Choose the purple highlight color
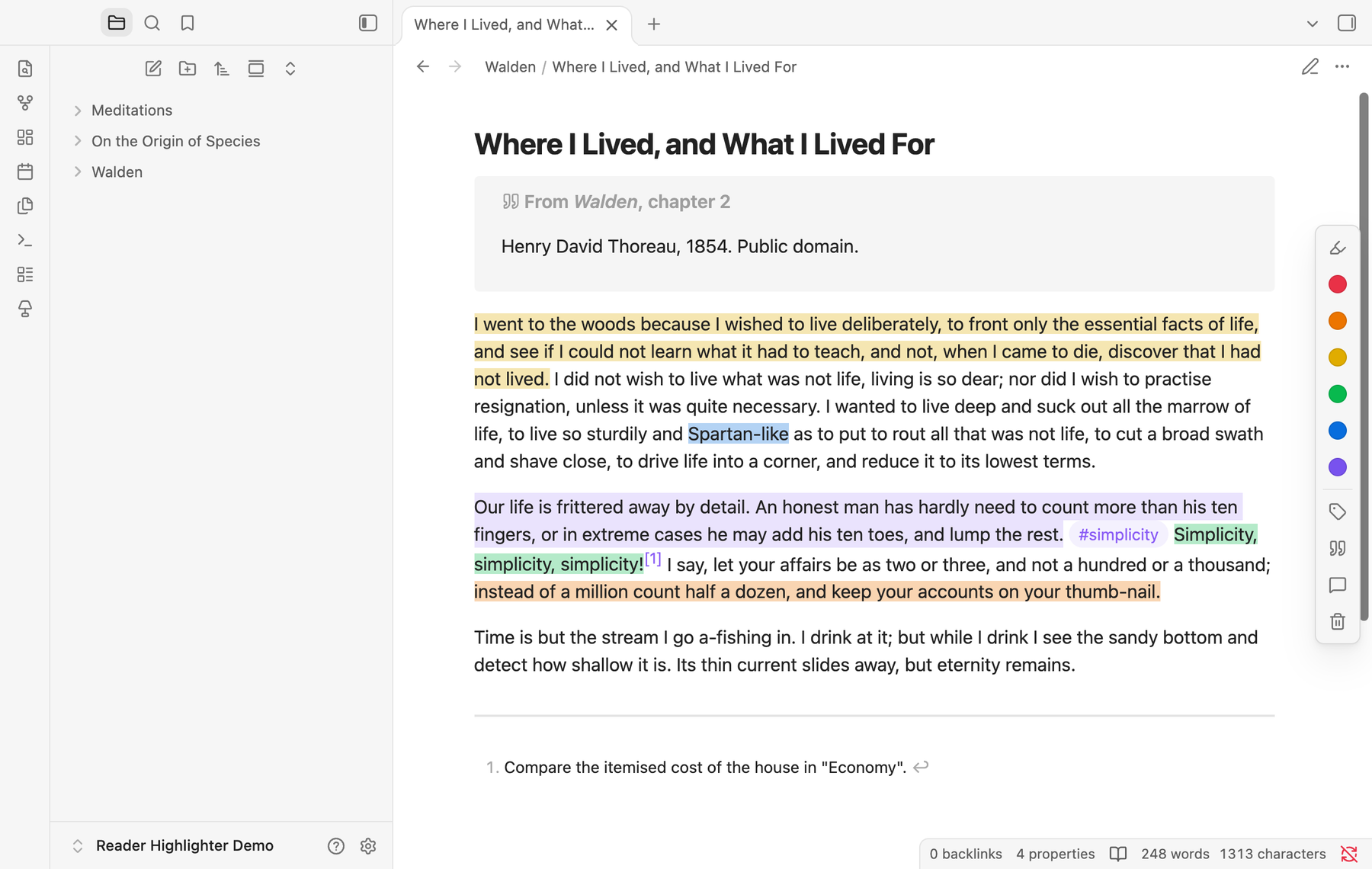This screenshot has height=869, width=1372. pos(1338,467)
